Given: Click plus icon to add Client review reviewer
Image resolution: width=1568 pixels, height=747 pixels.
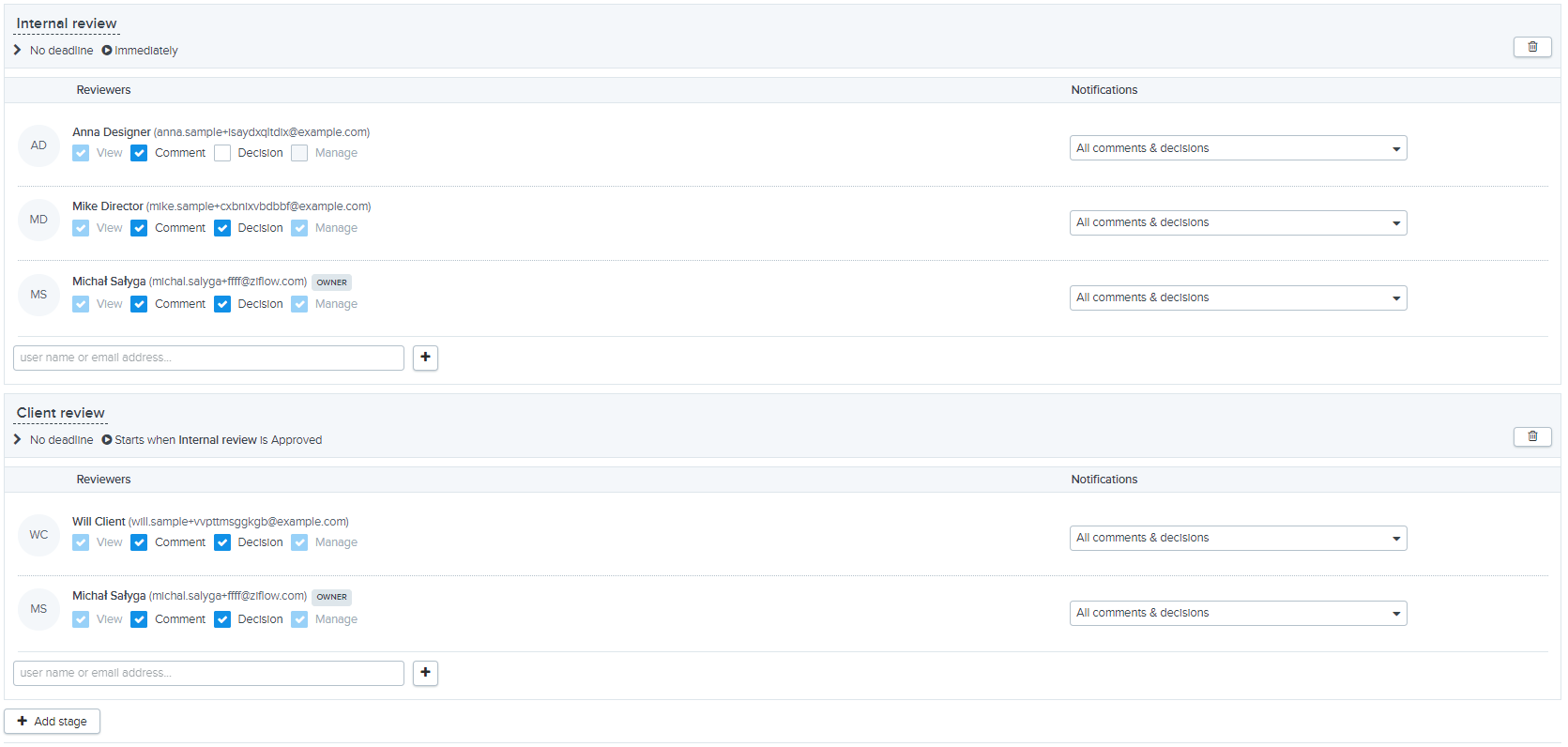Looking at the screenshot, I should (425, 673).
